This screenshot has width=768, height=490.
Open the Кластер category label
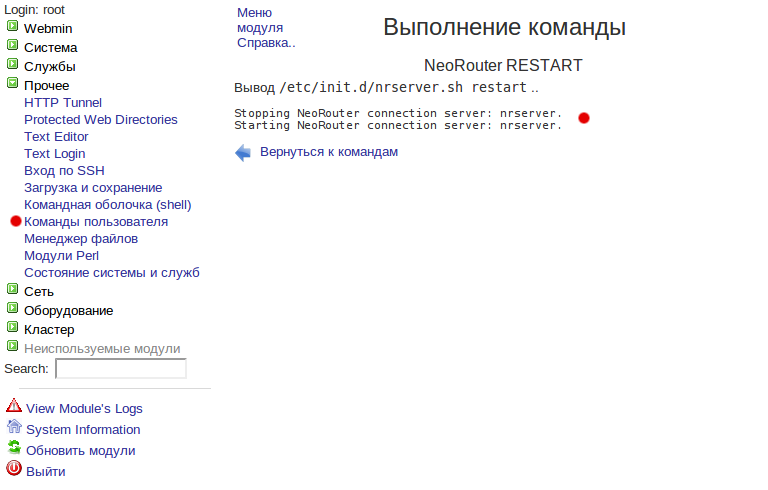[49, 330]
